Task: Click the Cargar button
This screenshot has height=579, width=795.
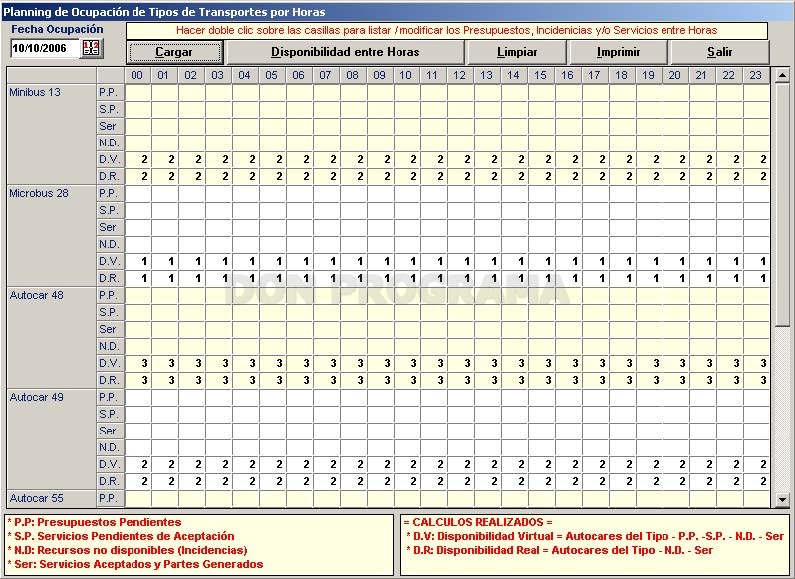Action: tap(174, 52)
